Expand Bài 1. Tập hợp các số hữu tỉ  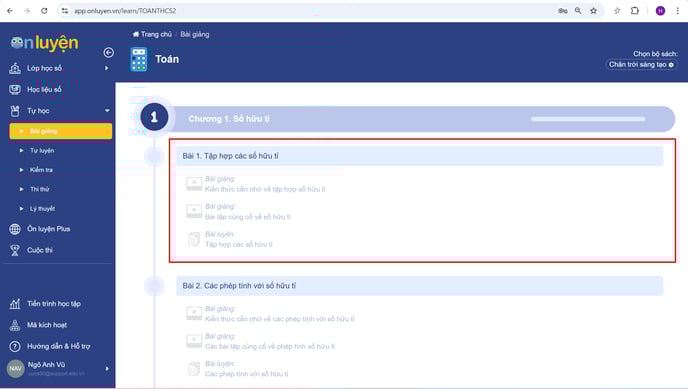pyautogui.click(x=419, y=156)
